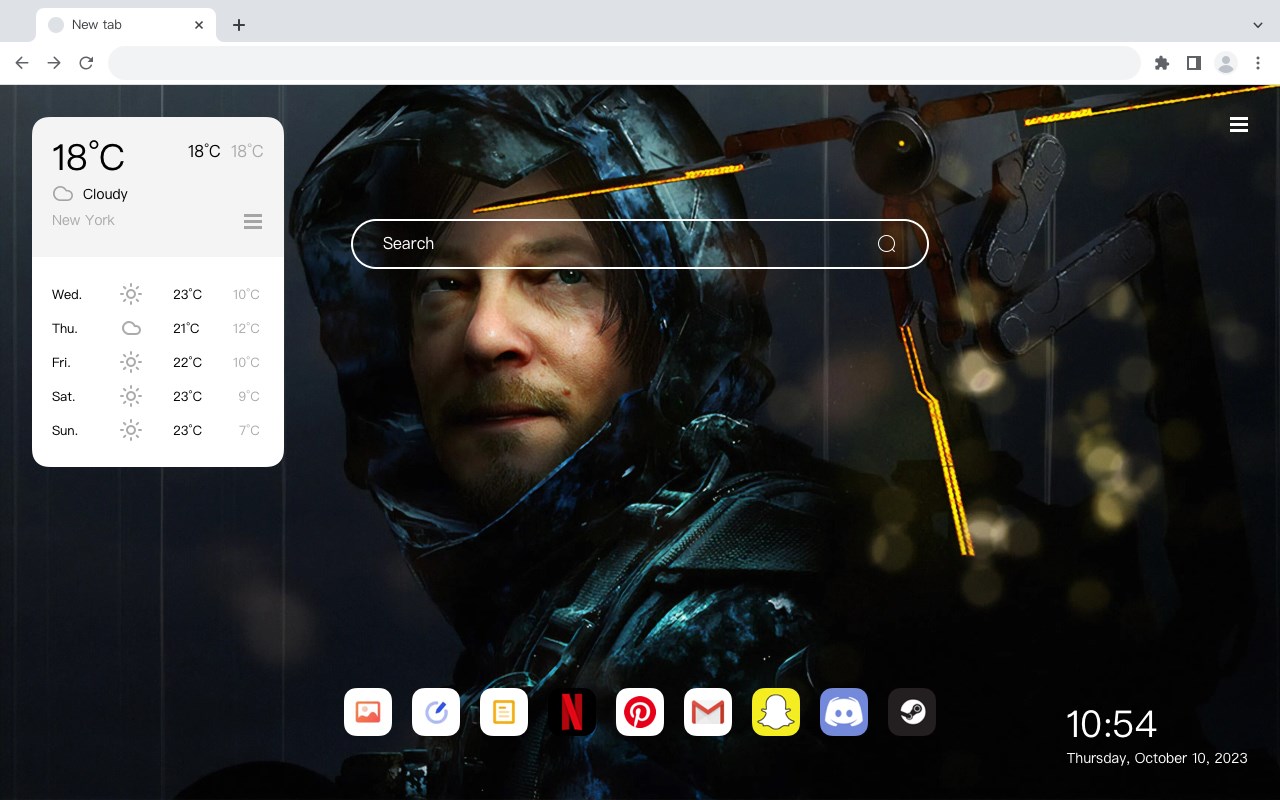Open the Discord shortcut
Viewport: 1280px width, 800px height.
(x=844, y=712)
